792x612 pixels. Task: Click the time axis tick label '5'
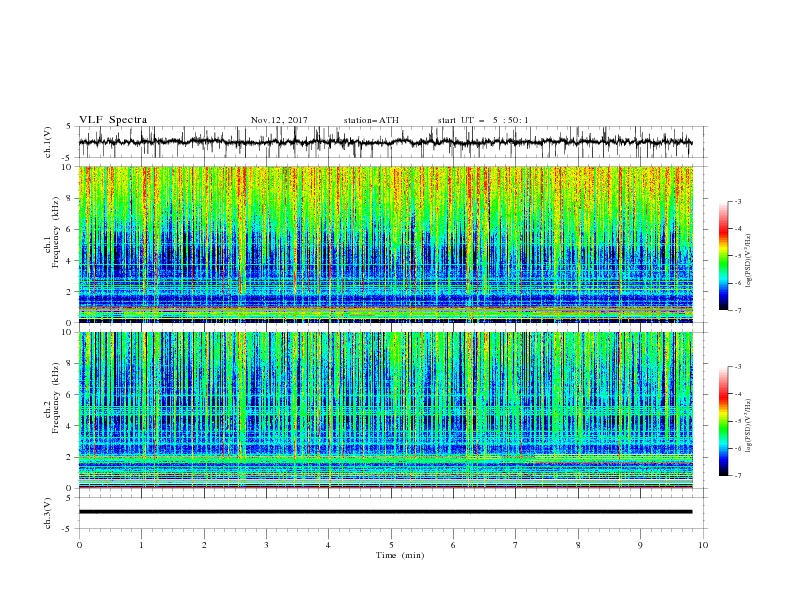pyautogui.click(x=391, y=545)
